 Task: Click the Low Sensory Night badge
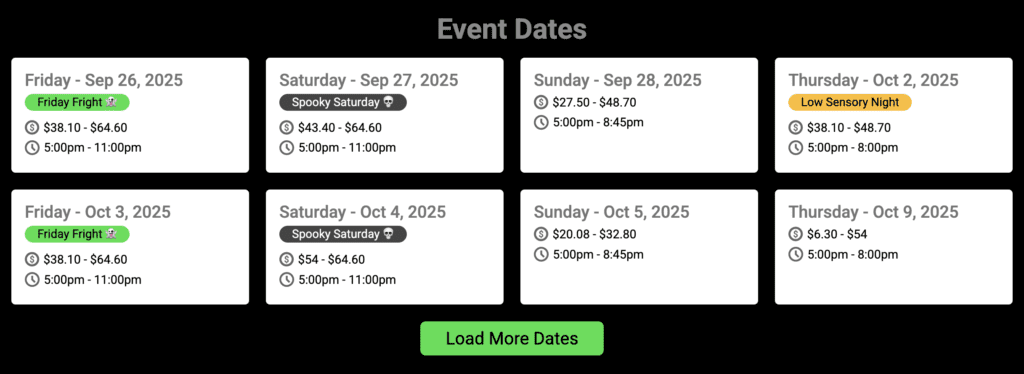coord(850,102)
